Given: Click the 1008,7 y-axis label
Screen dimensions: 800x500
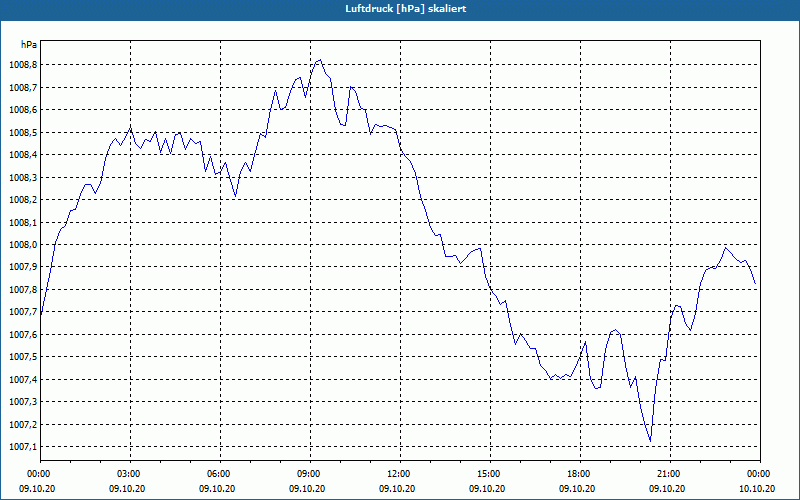Looking at the screenshot, I should pyautogui.click(x=23, y=87).
